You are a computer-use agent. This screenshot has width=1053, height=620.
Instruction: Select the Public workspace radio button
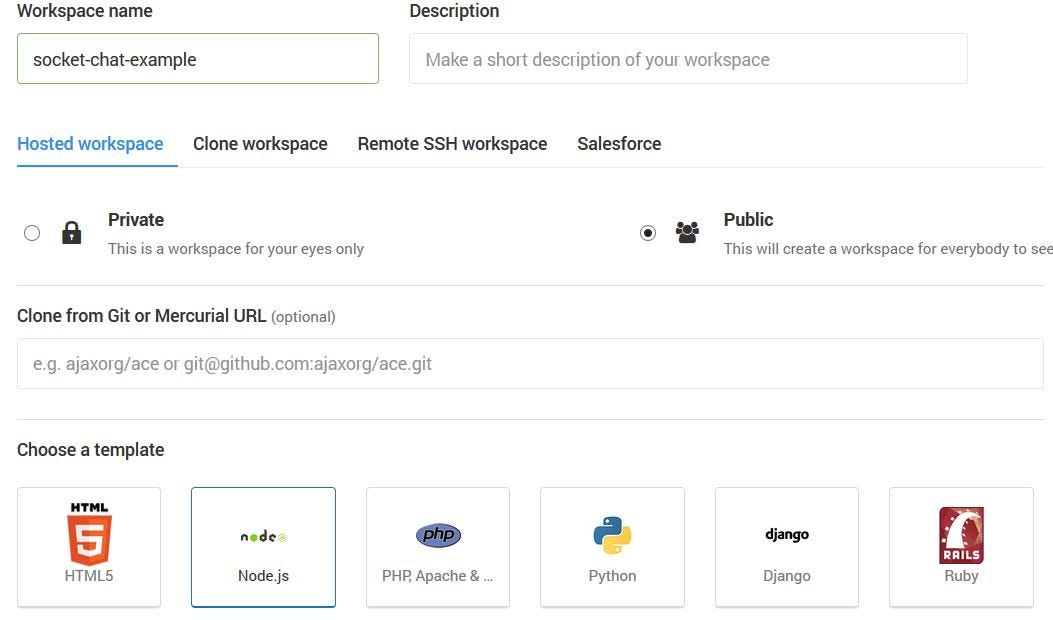click(x=648, y=232)
